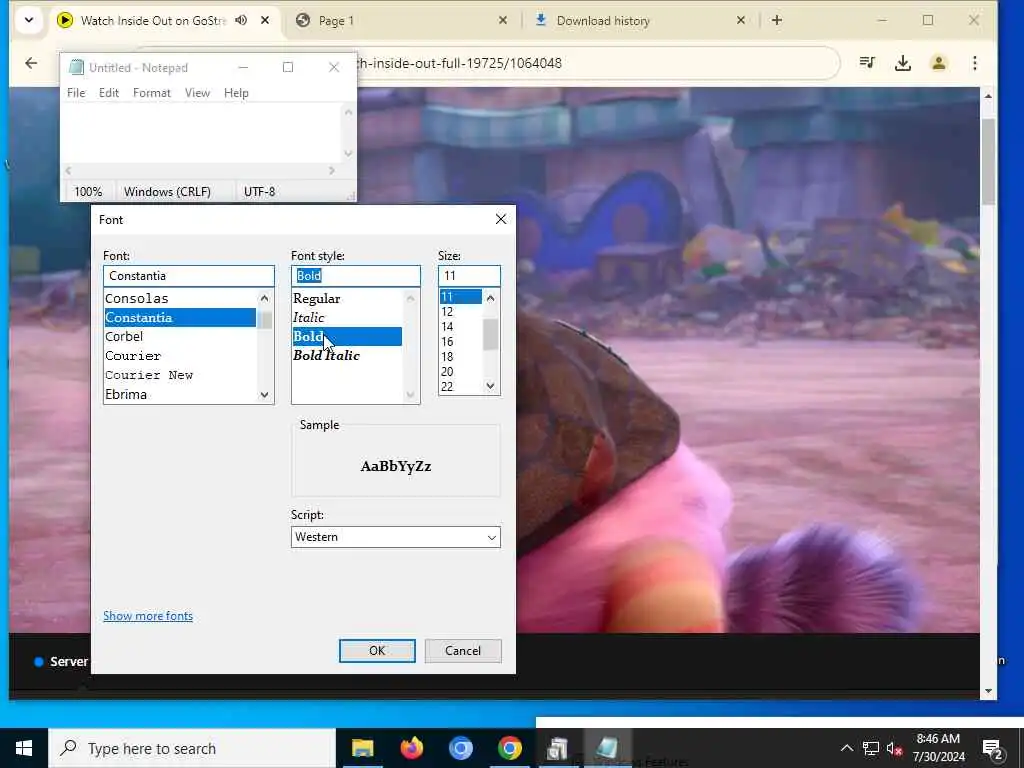Click font list scroll down arrow
The width and height of the screenshot is (1024, 768).
[x=264, y=394]
